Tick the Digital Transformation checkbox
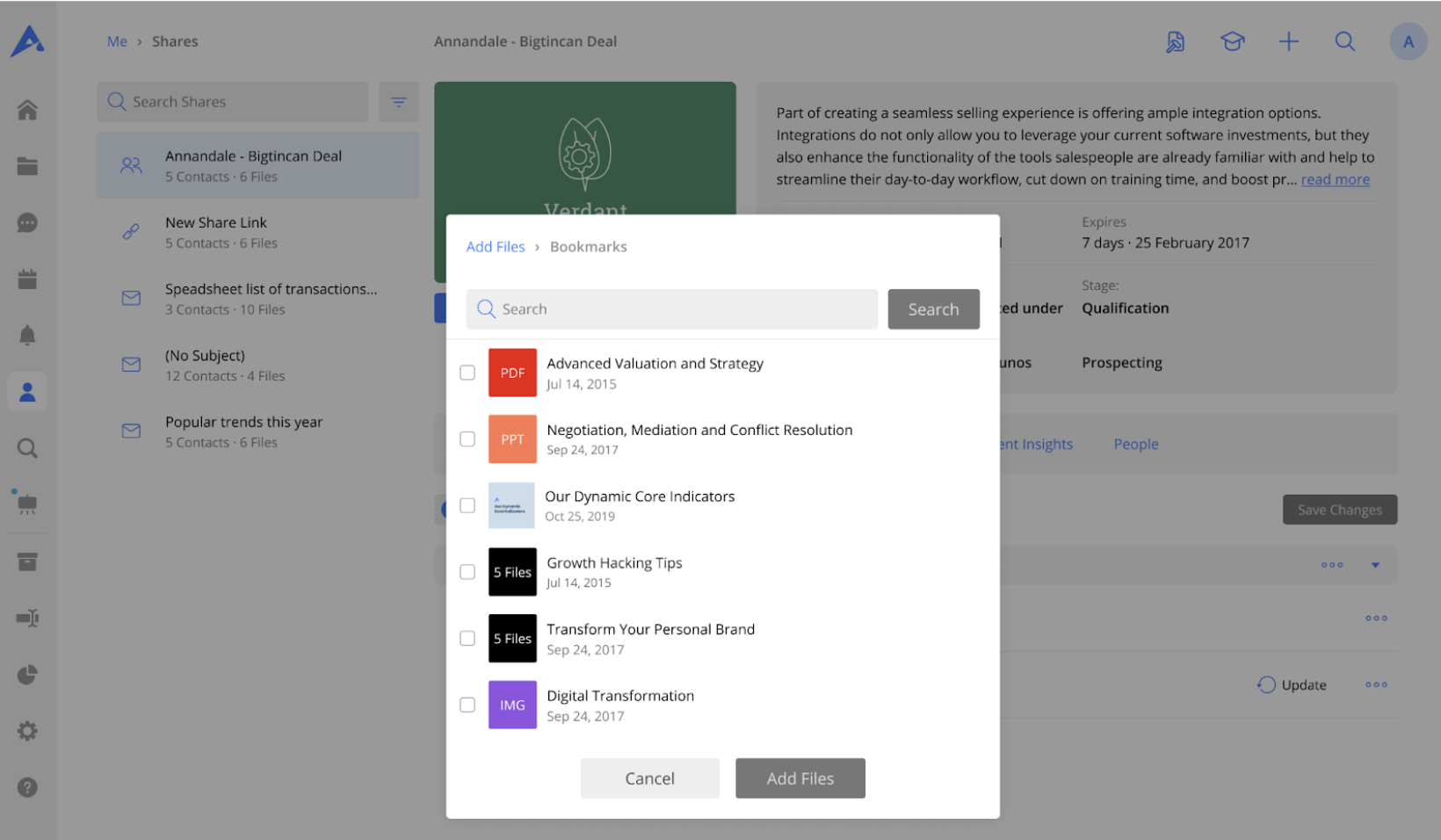Image resolution: width=1441 pixels, height=840 pixels. tap(467, 705)
